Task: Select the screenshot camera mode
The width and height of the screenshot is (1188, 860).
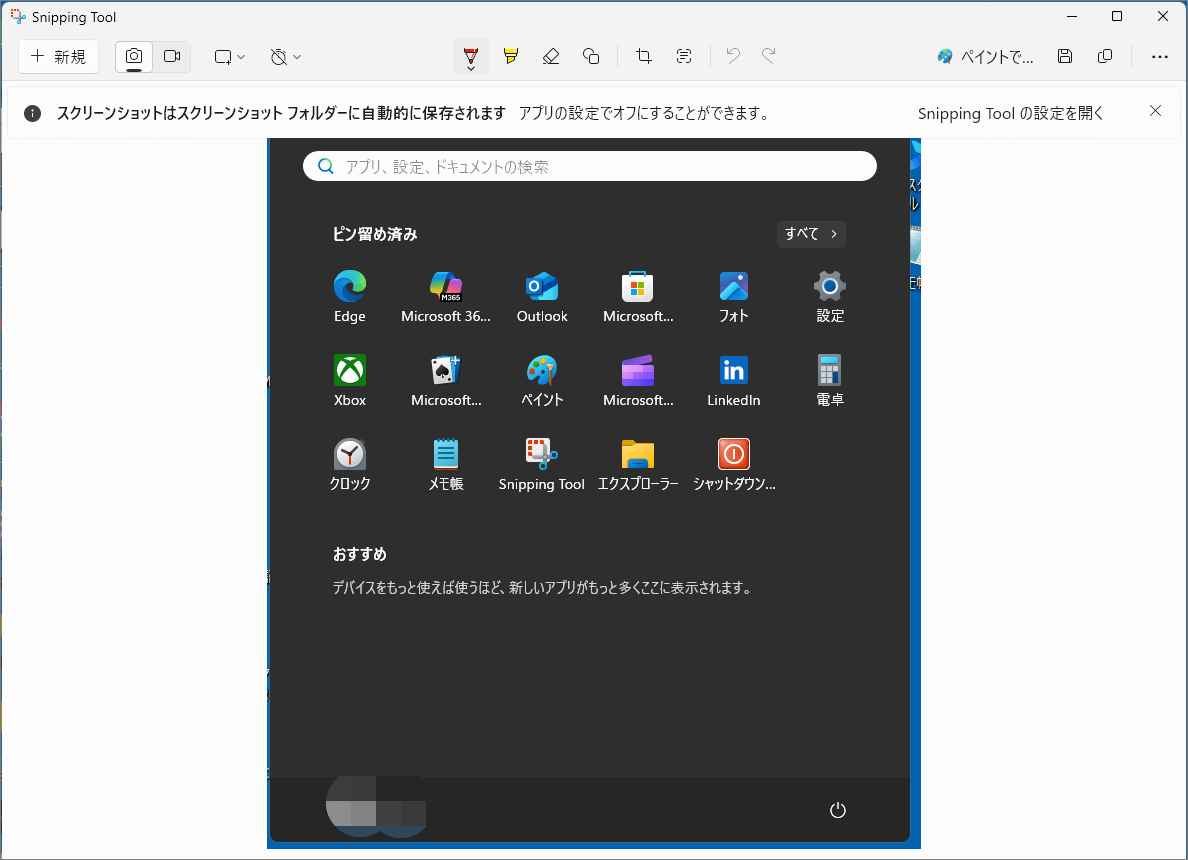Action: (134, 57)
